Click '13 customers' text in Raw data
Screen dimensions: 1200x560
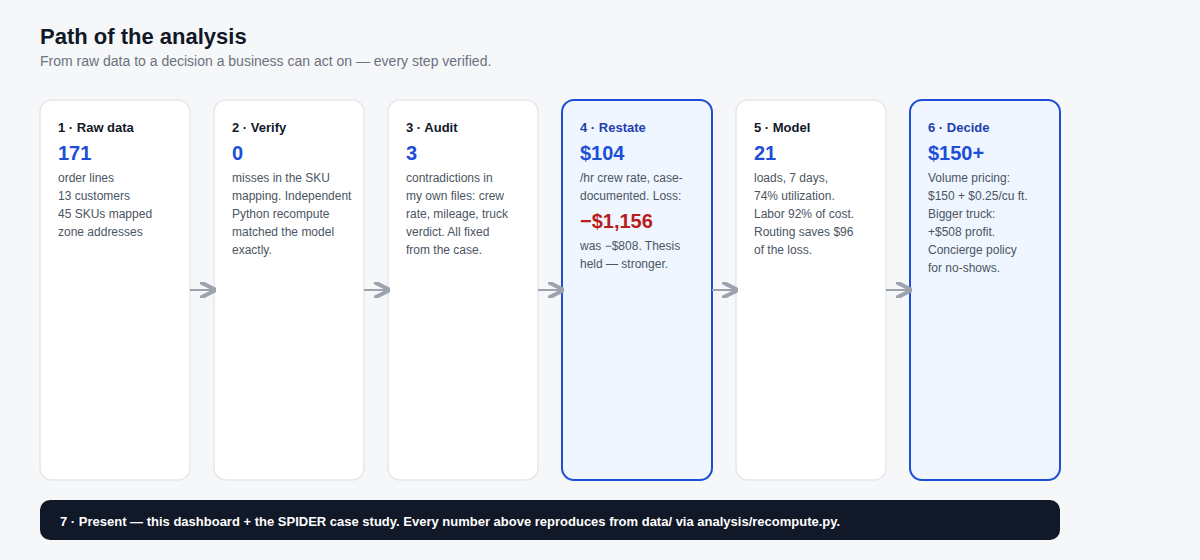tap(94, 196)
